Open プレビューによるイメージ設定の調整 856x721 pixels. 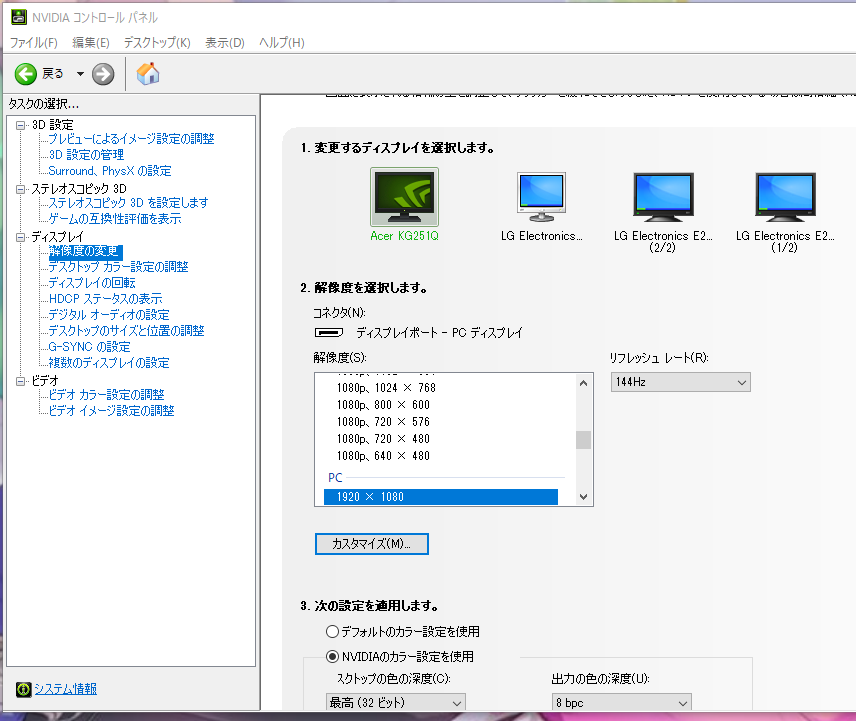point(131,139)
